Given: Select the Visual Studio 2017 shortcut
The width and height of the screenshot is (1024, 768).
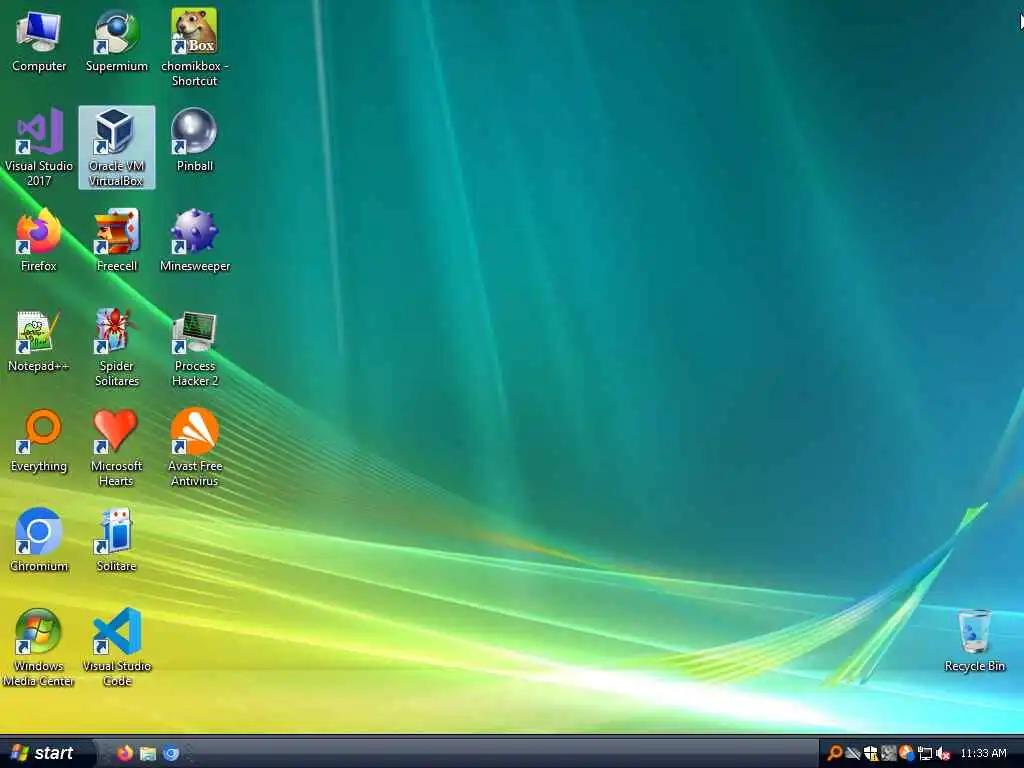Looking at the screenshot, I should click(x=39, y=148).
